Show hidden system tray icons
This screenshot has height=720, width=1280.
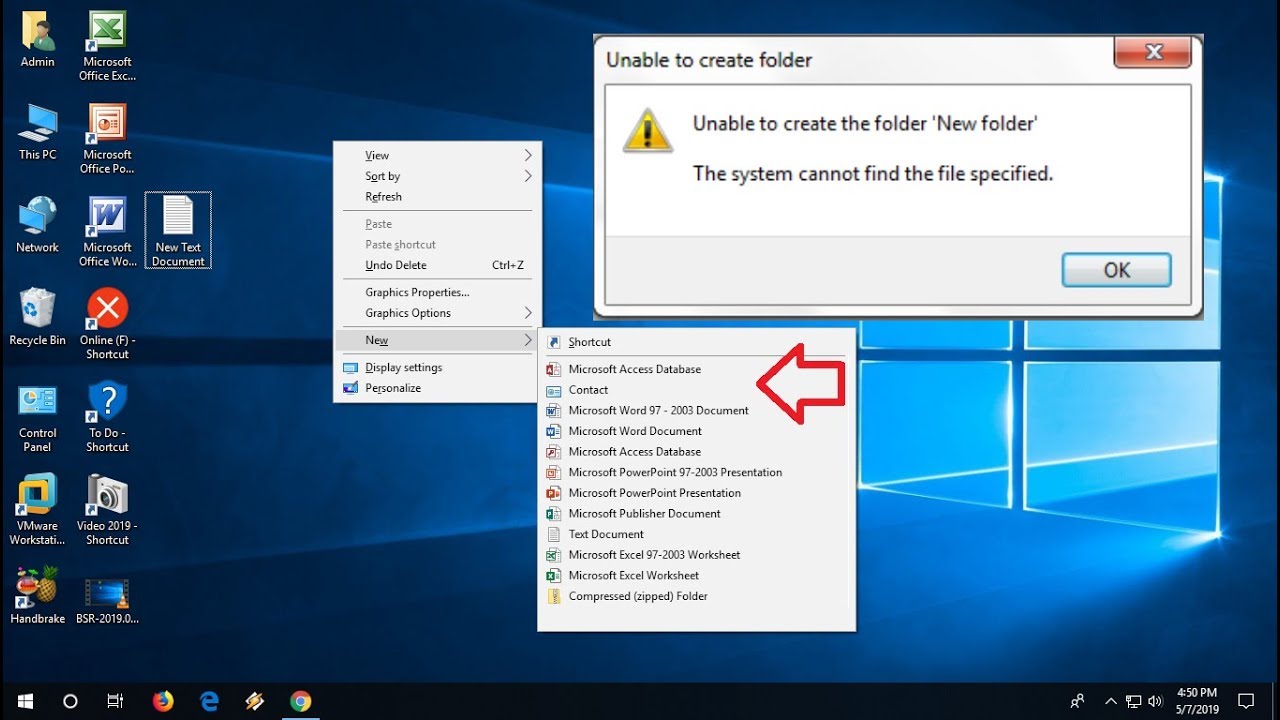pyautogui.click(x=1111, y=701)
